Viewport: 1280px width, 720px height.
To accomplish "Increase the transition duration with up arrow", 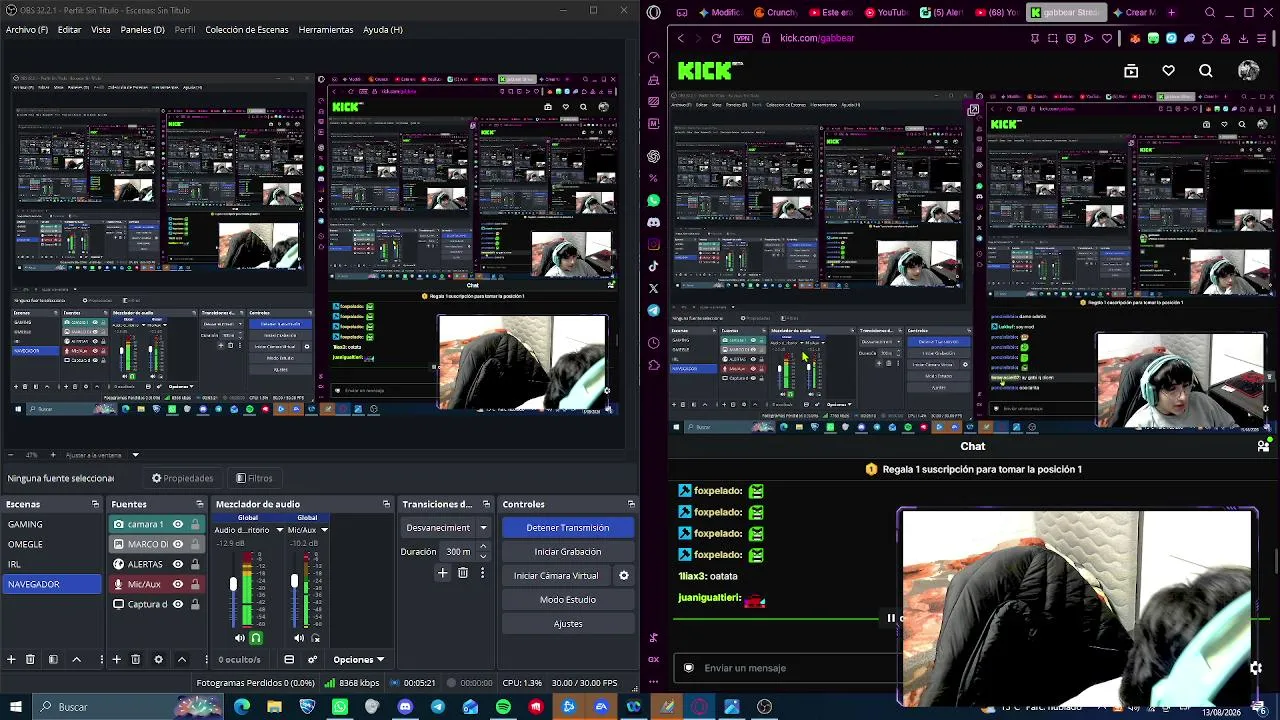I will click(484, 548).
